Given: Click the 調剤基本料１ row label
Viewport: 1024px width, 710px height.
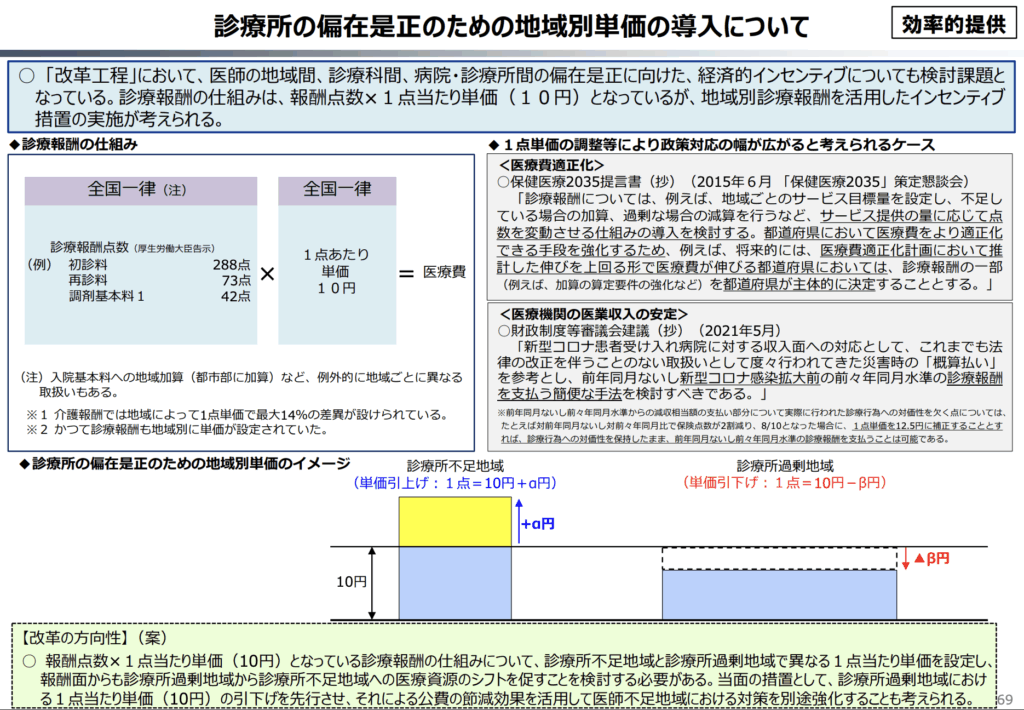Looking at the screenshot, I should [106, 296].
